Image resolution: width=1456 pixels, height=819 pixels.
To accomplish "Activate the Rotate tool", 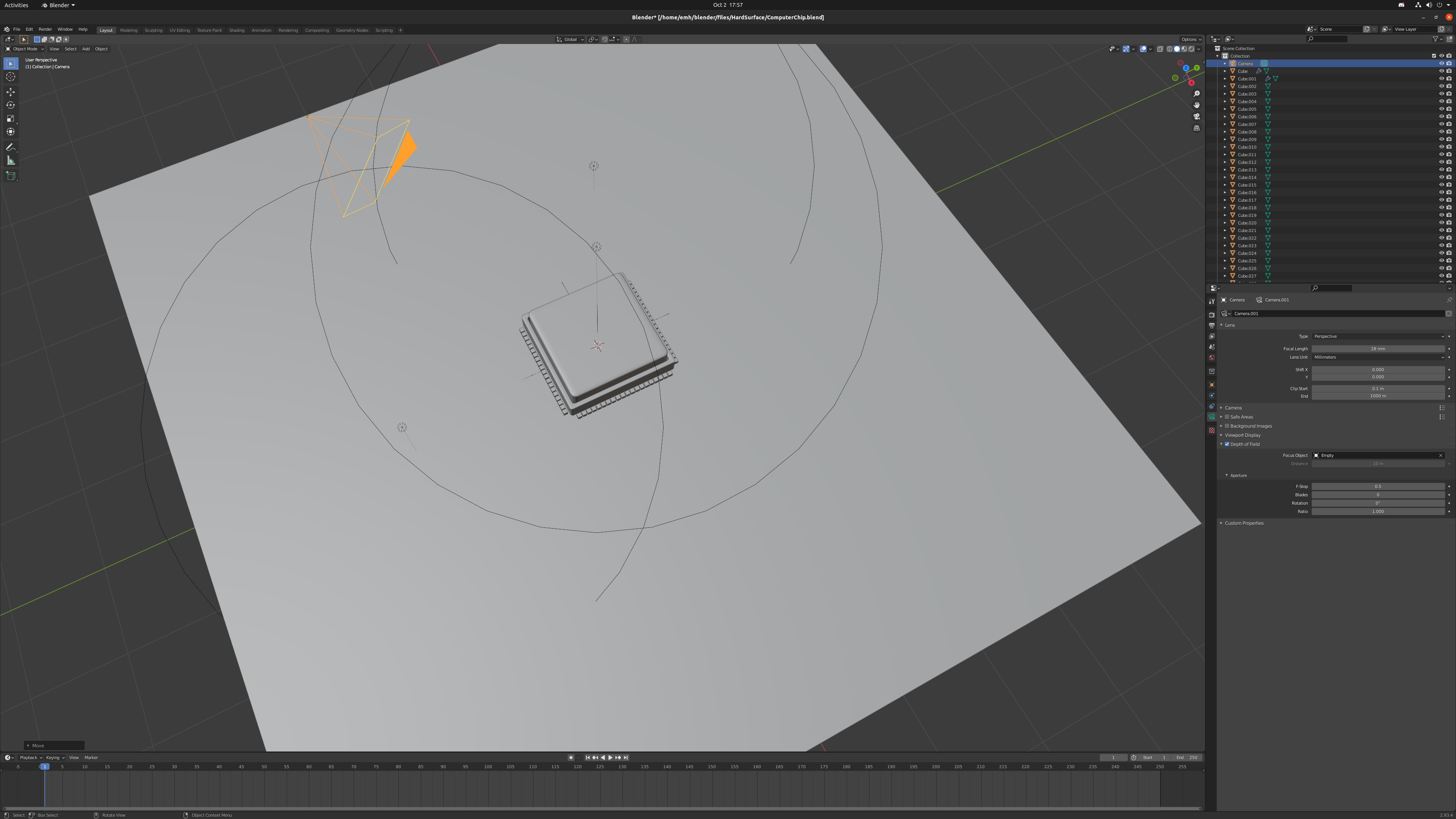I will [11, 105].
